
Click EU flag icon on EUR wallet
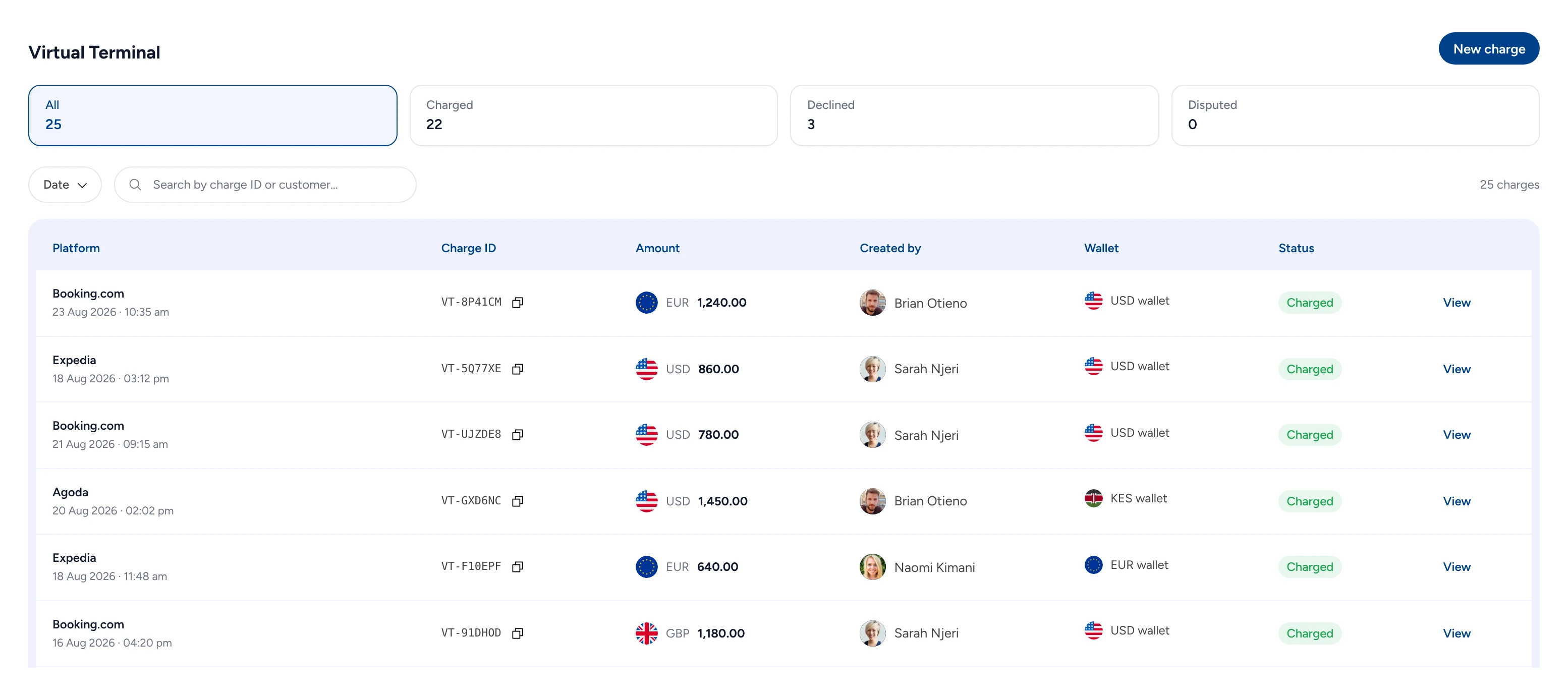[1093, 564]
